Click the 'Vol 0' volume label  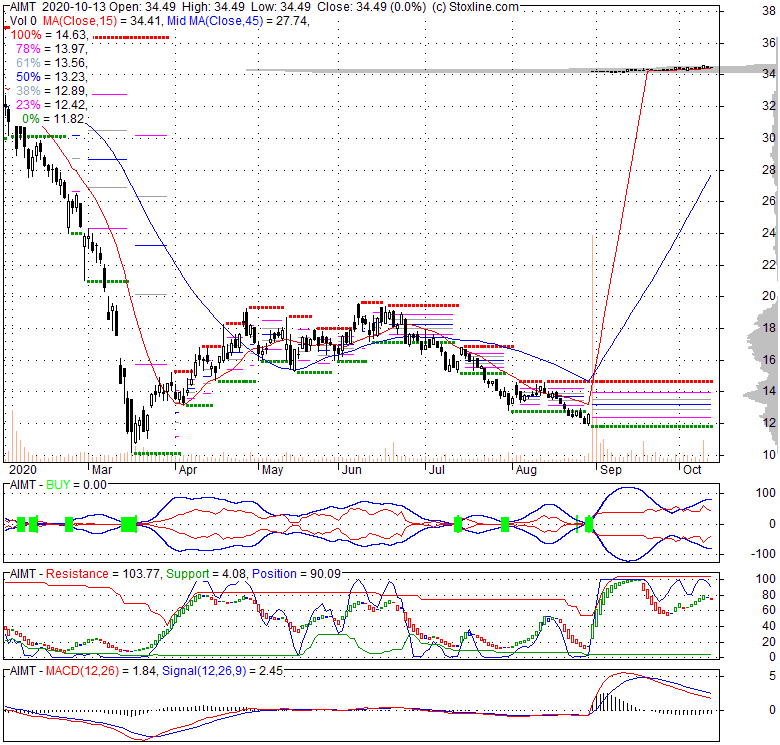point(23,21)
